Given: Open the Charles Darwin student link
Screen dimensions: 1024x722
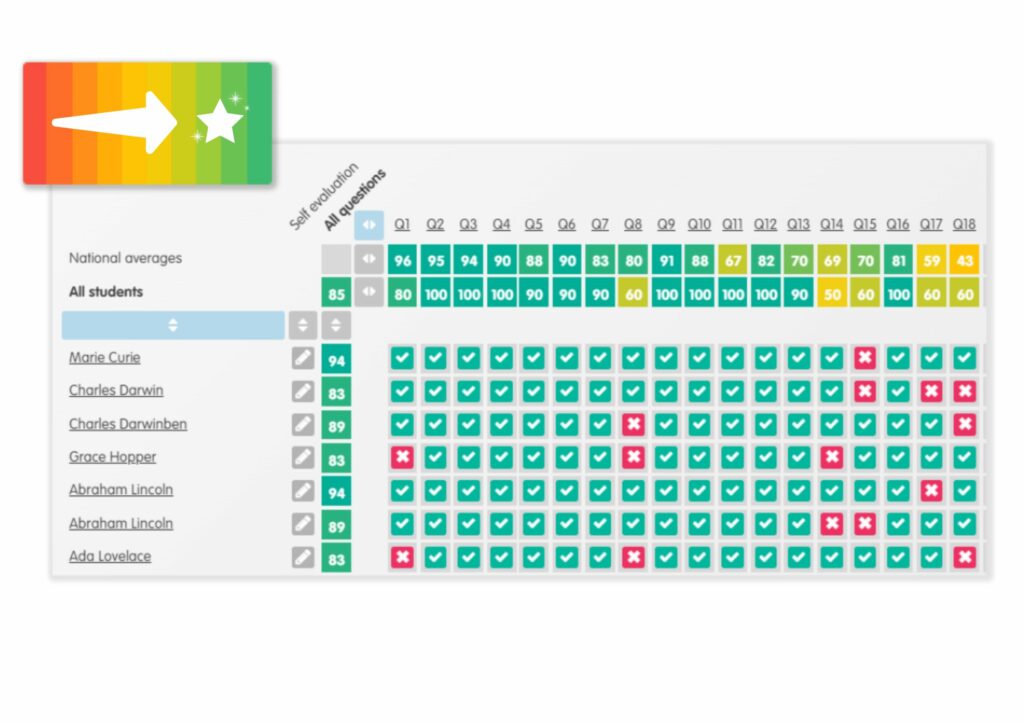Looking at the screenshot, I should click(116, 390).
